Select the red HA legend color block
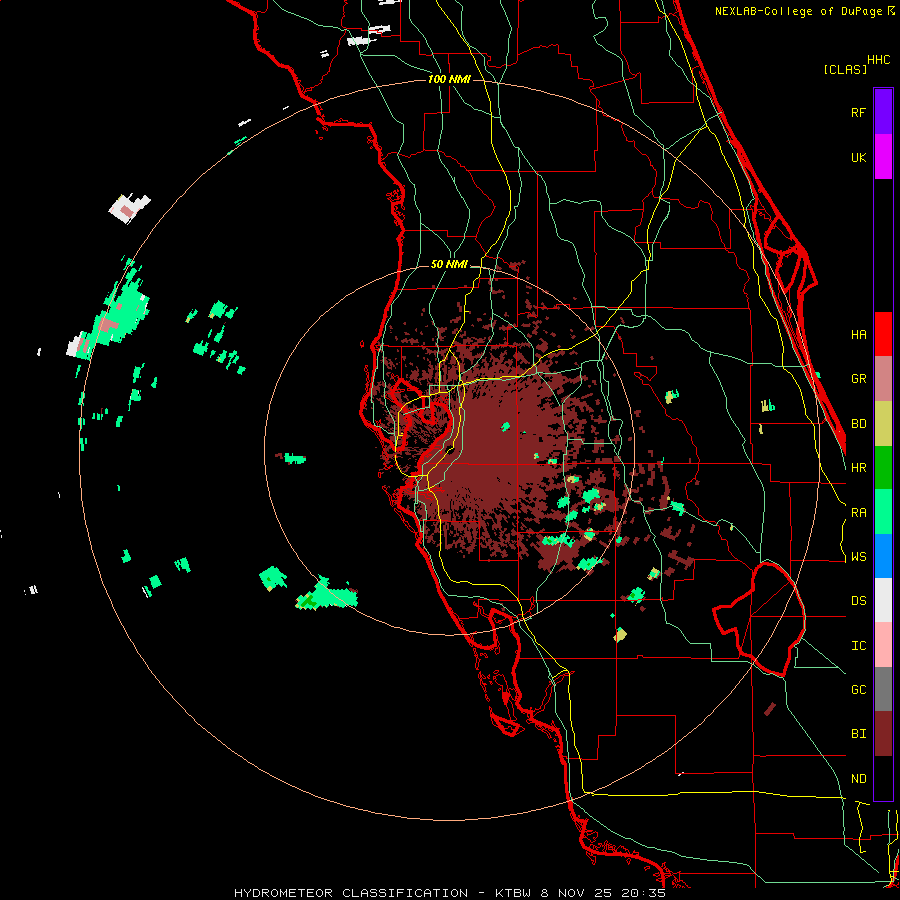Image resolution: width=900 pixels, height=900 pixels. [x=883, y=334]
